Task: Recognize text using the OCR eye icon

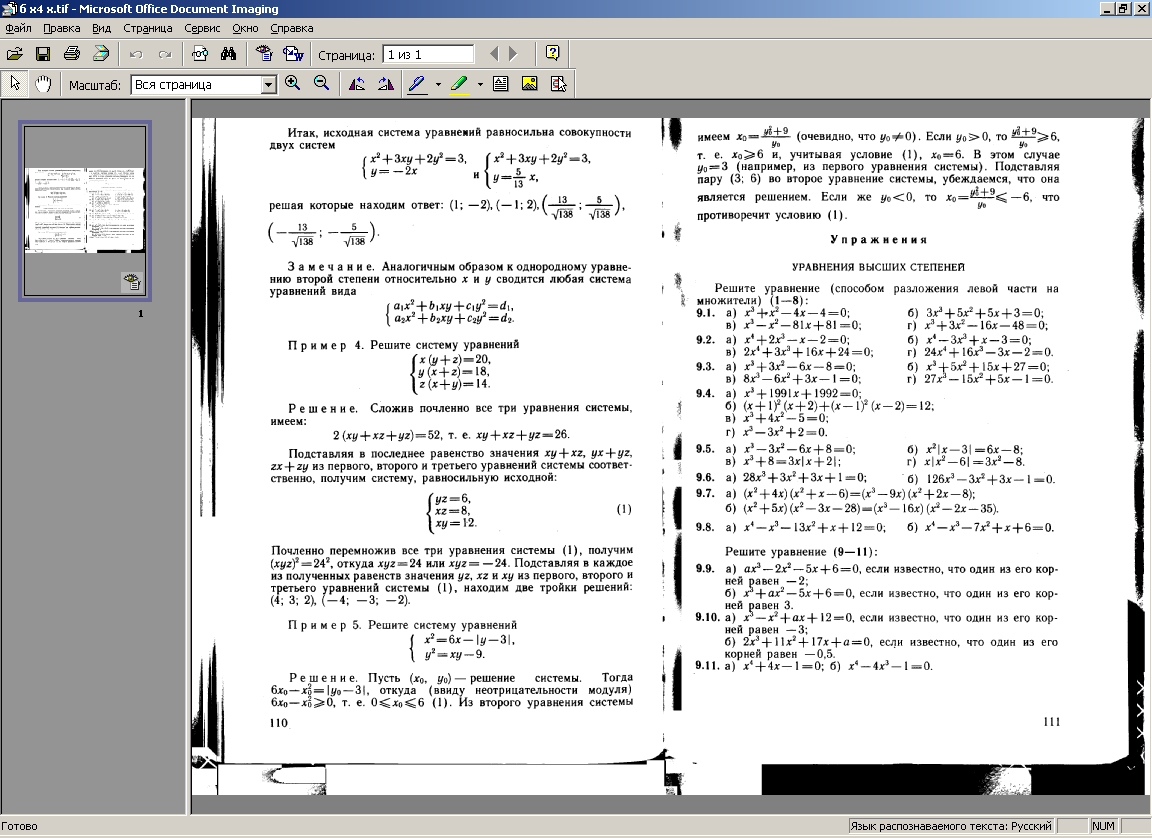Action: [264, 54]
